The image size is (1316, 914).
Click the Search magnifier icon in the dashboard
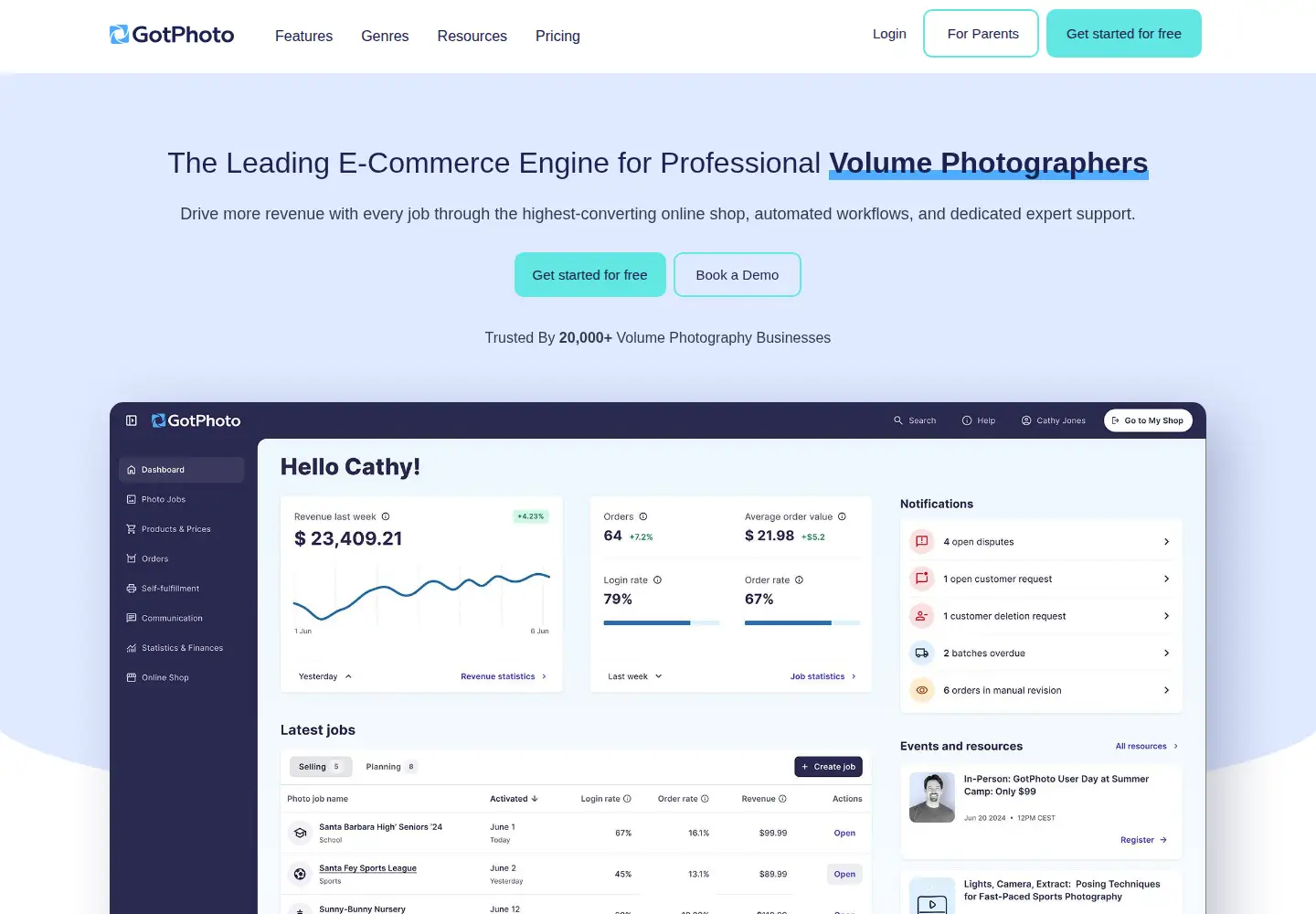click(x=898, y=420)
